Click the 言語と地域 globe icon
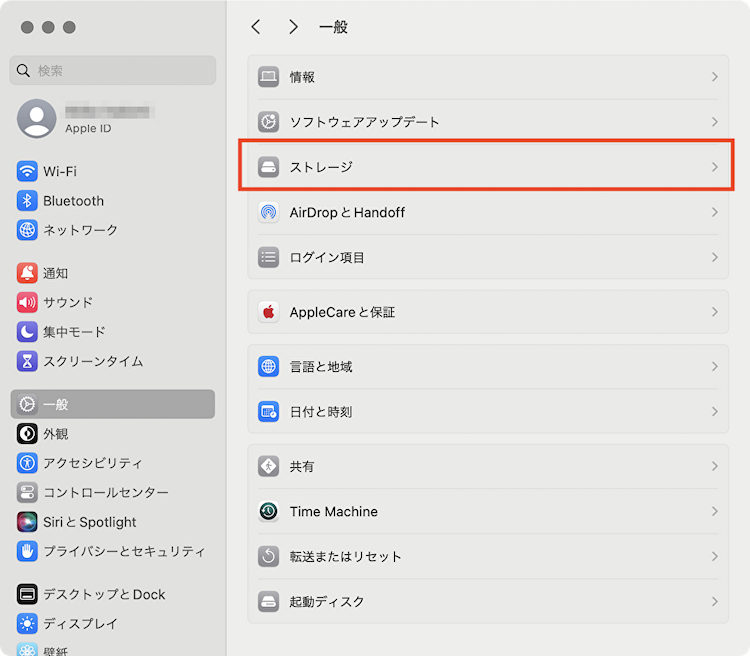750x656 pixels. coord(268,367)
